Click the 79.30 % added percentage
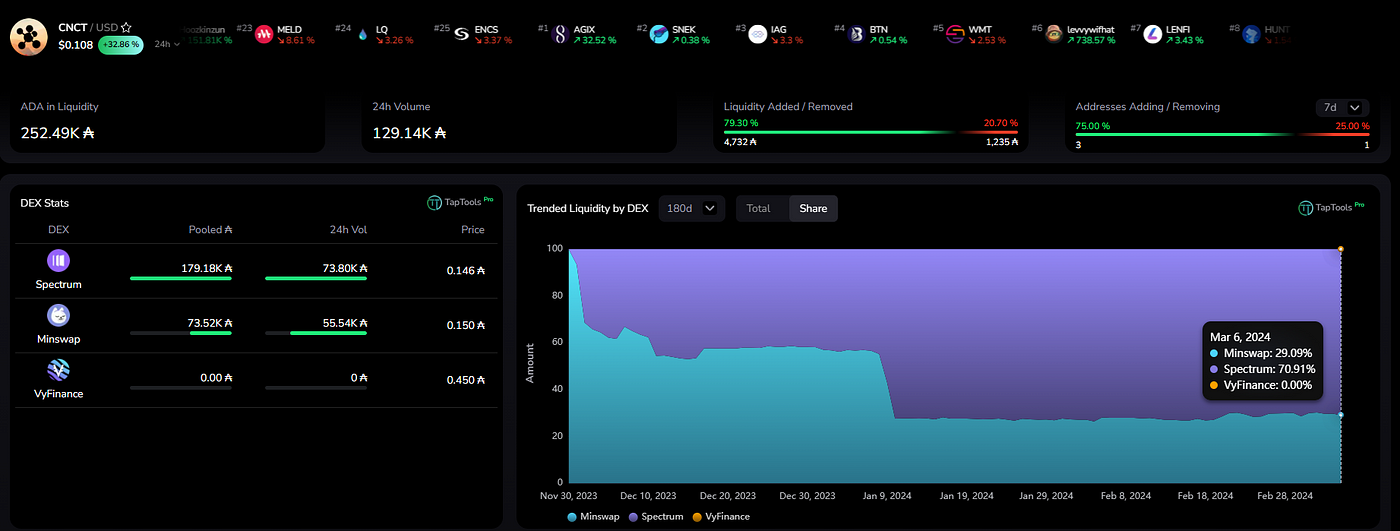 click(x=741, y=122)
